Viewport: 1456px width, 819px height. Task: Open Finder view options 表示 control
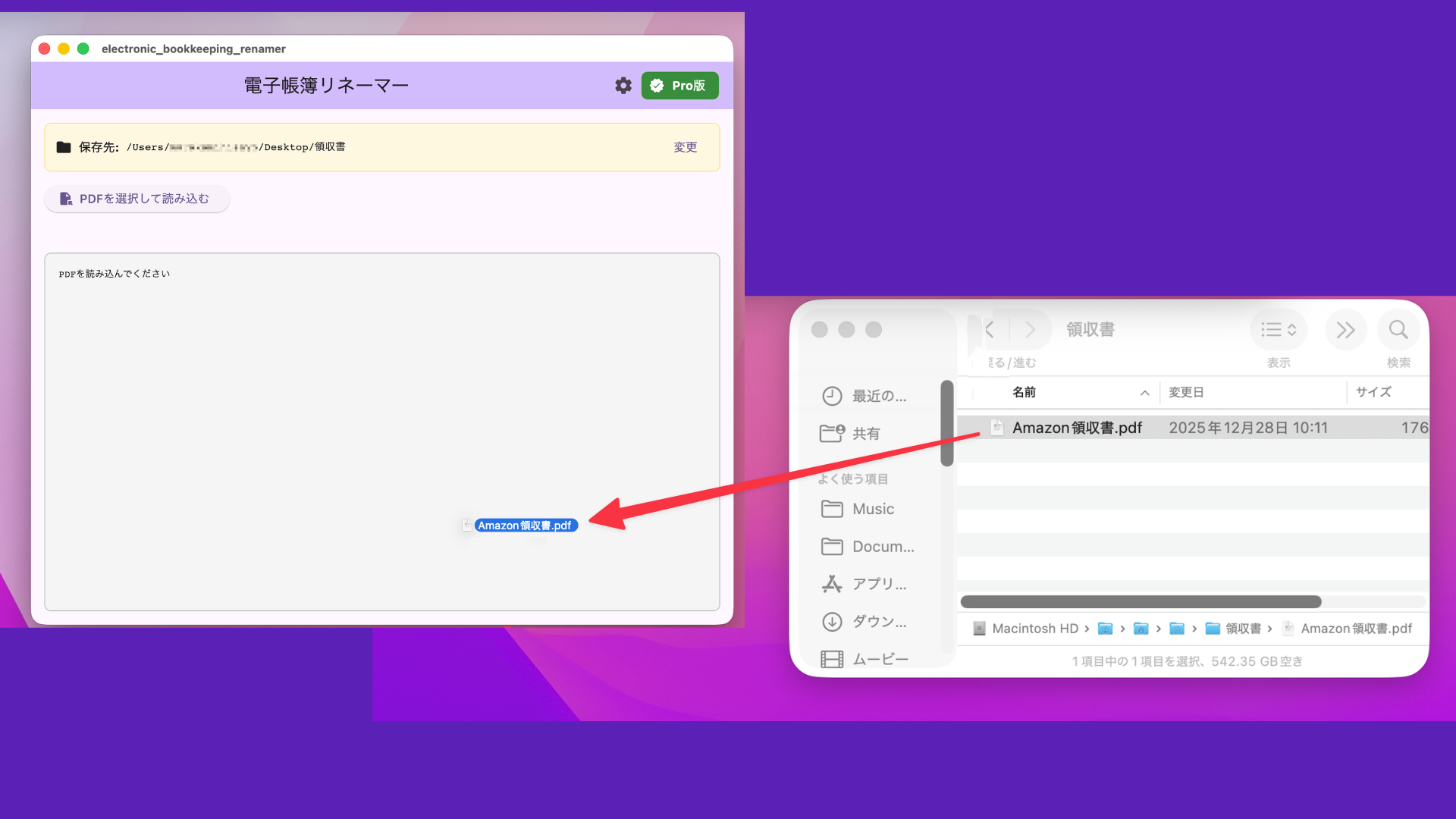1279,329
